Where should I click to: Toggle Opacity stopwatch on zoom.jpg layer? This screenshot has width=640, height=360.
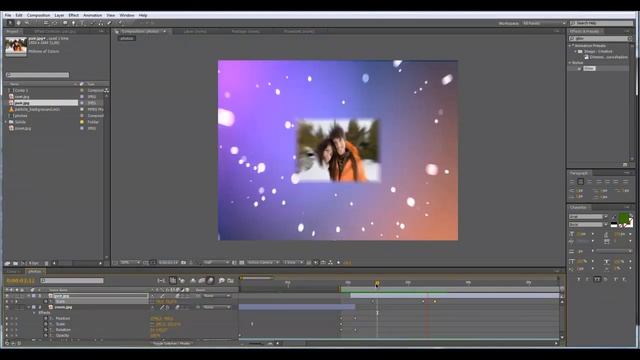click(46, 336)
